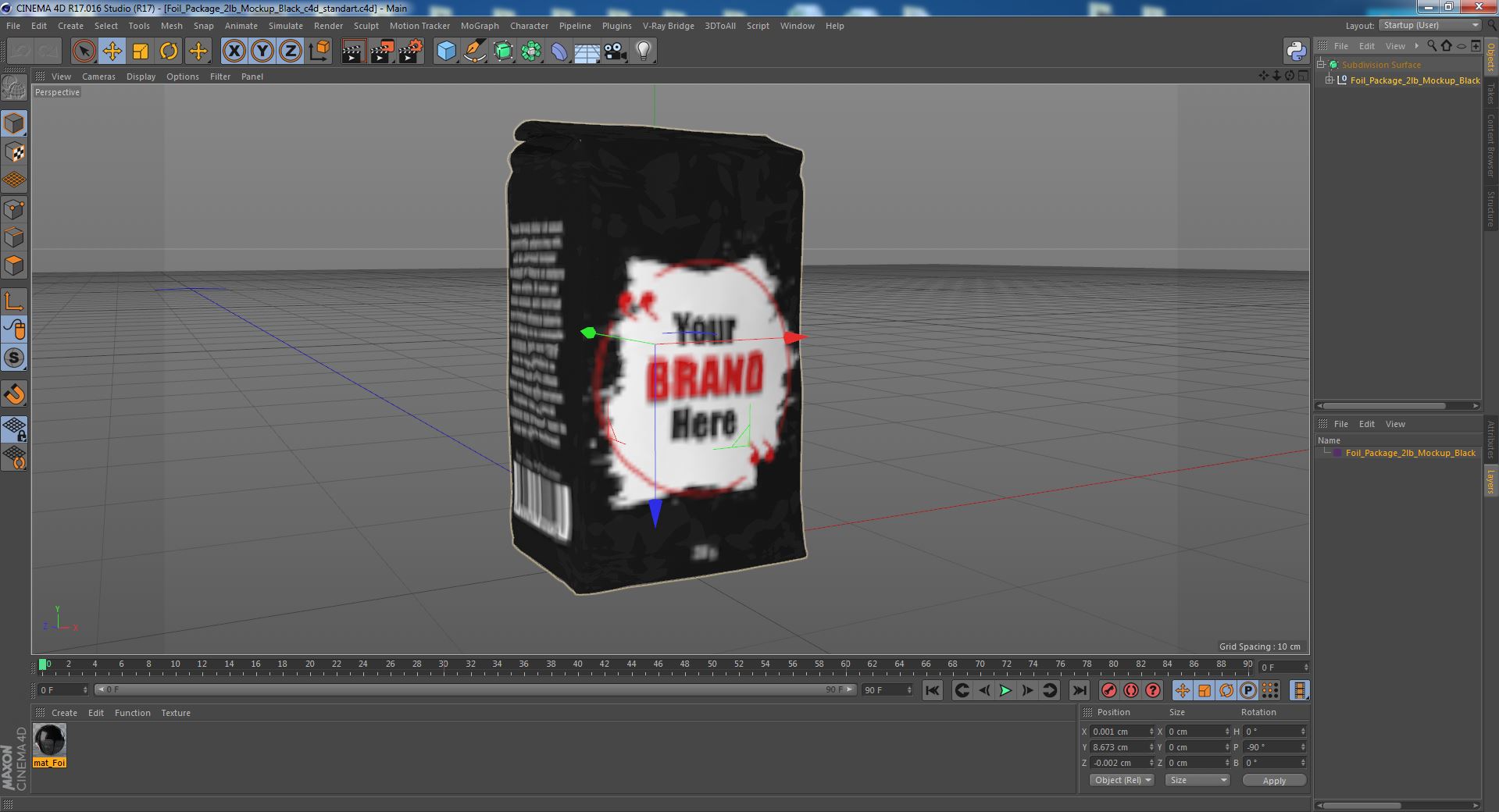The image size is (1499, 812).
Task: Add a Floor environment object
Action: tap(587, 52)
